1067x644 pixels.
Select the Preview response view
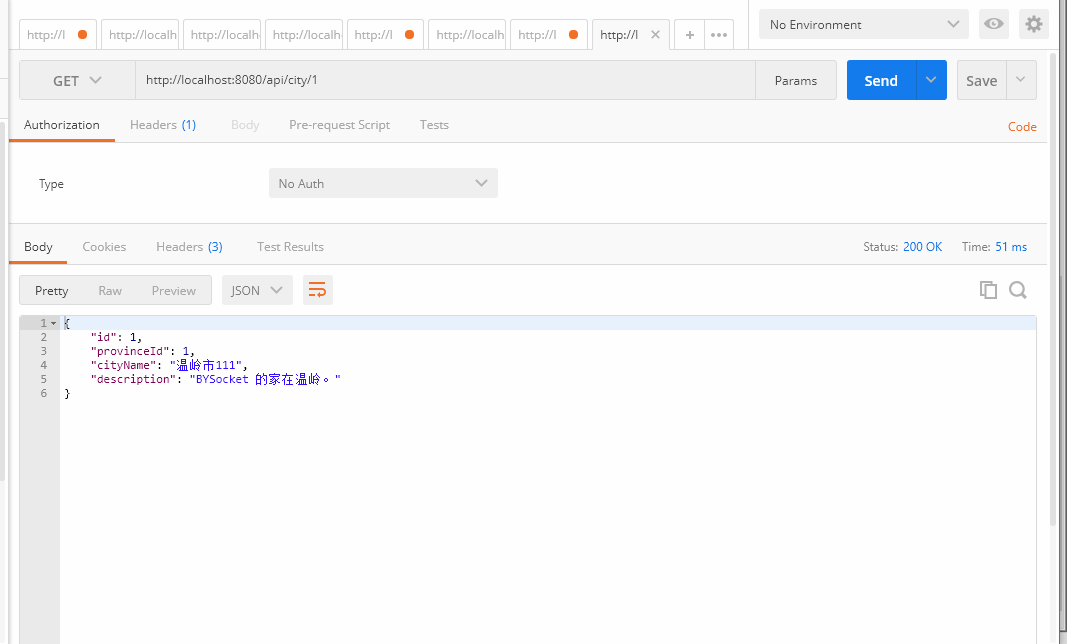174,291
